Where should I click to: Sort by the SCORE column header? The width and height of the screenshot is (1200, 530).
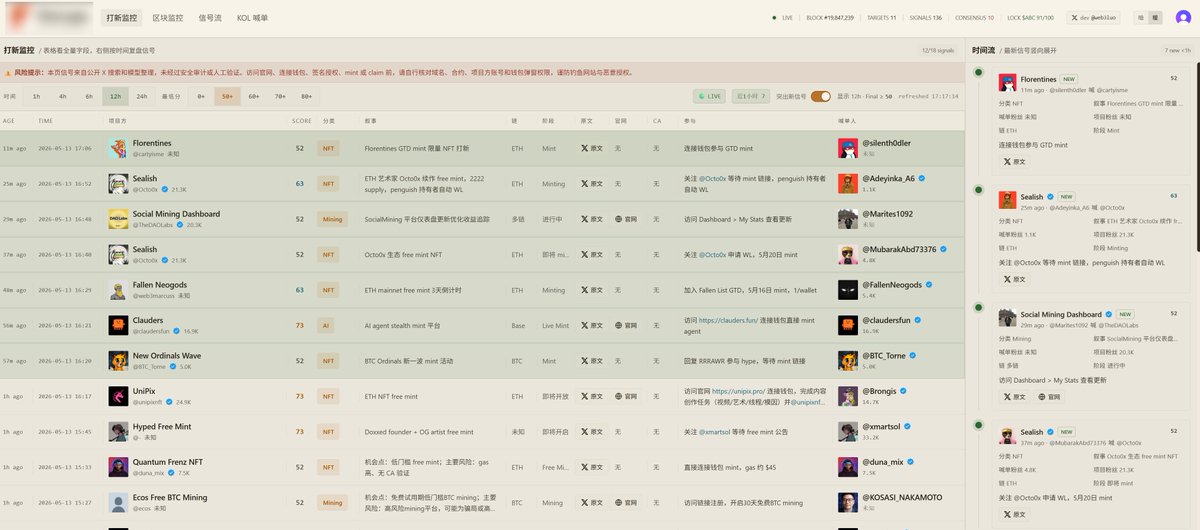pos(301,120)
